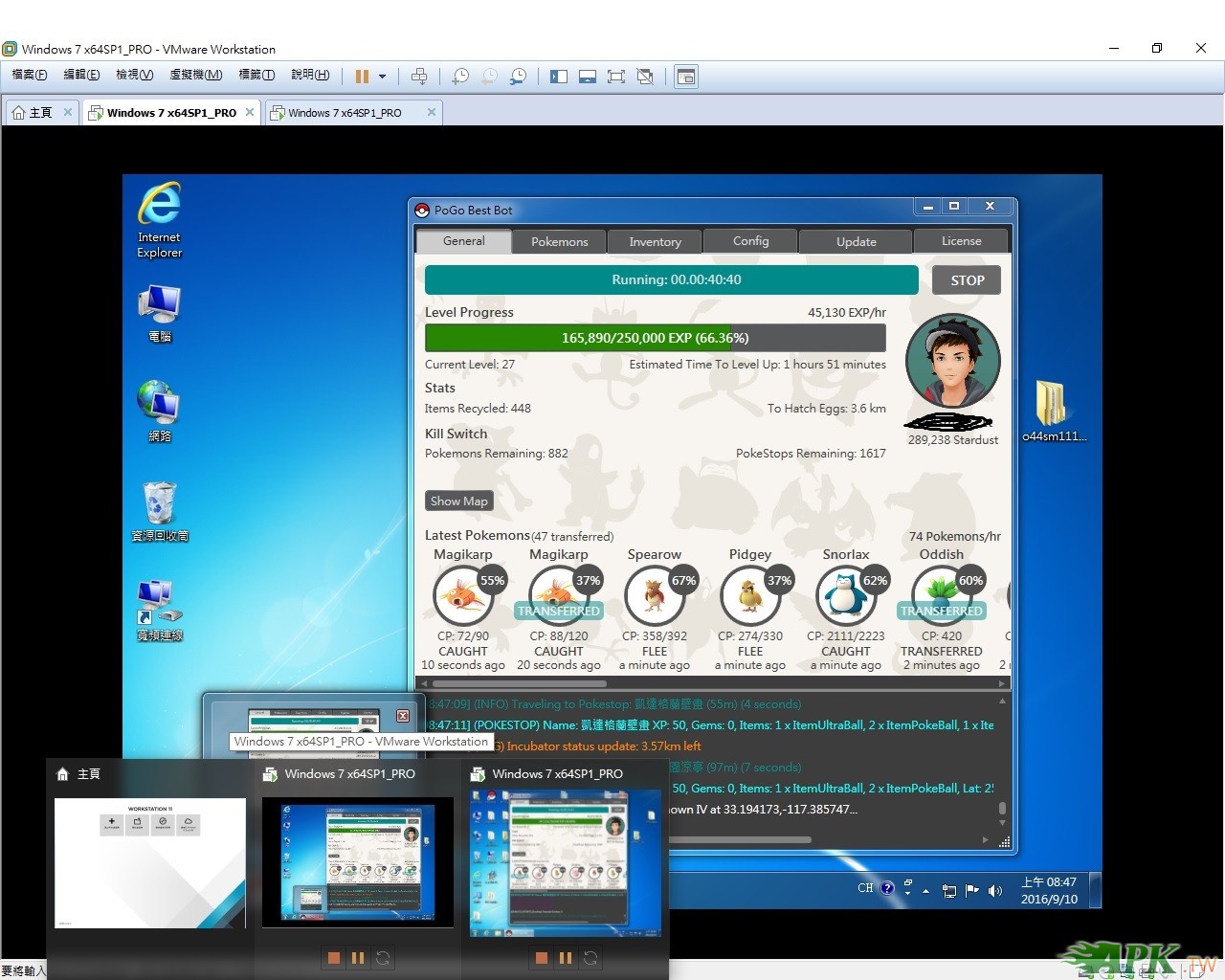Enter full screen mode from the toolbar
The width and height of the screenshot is (1225, 980).
coord(616,77)
